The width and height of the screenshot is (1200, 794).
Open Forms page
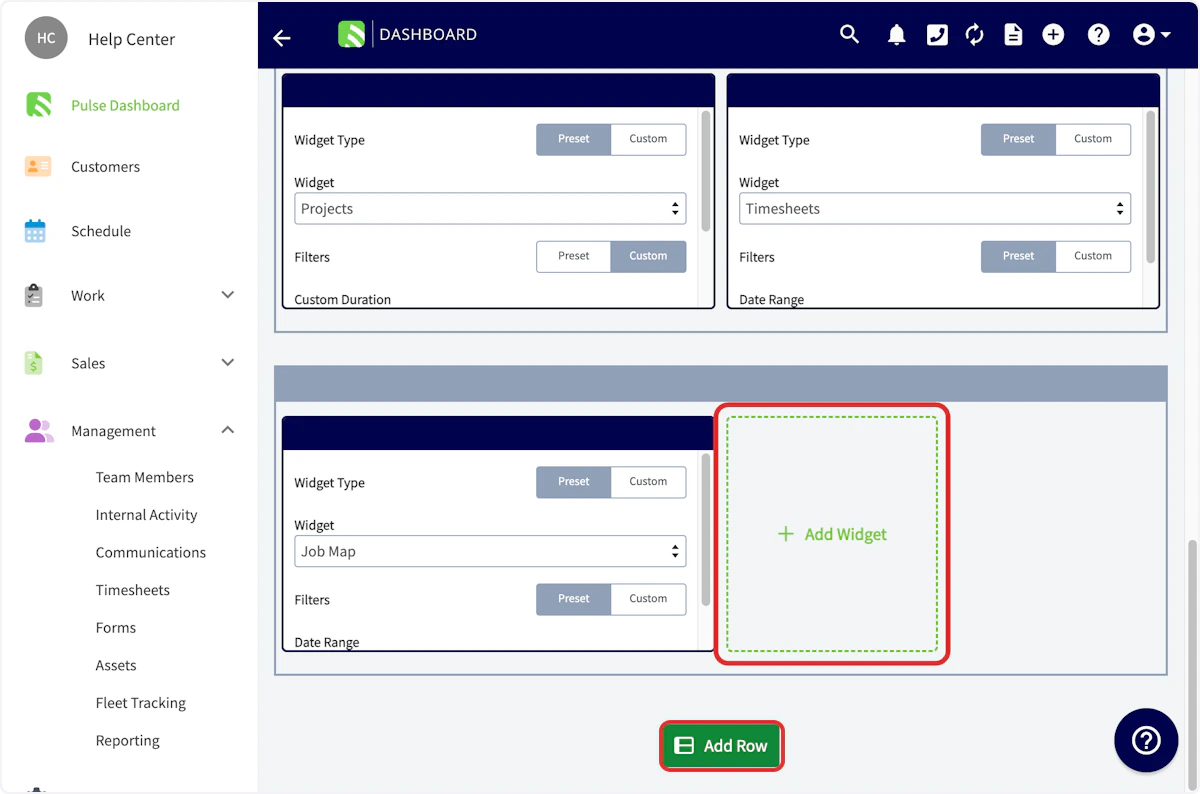[116, 628]
